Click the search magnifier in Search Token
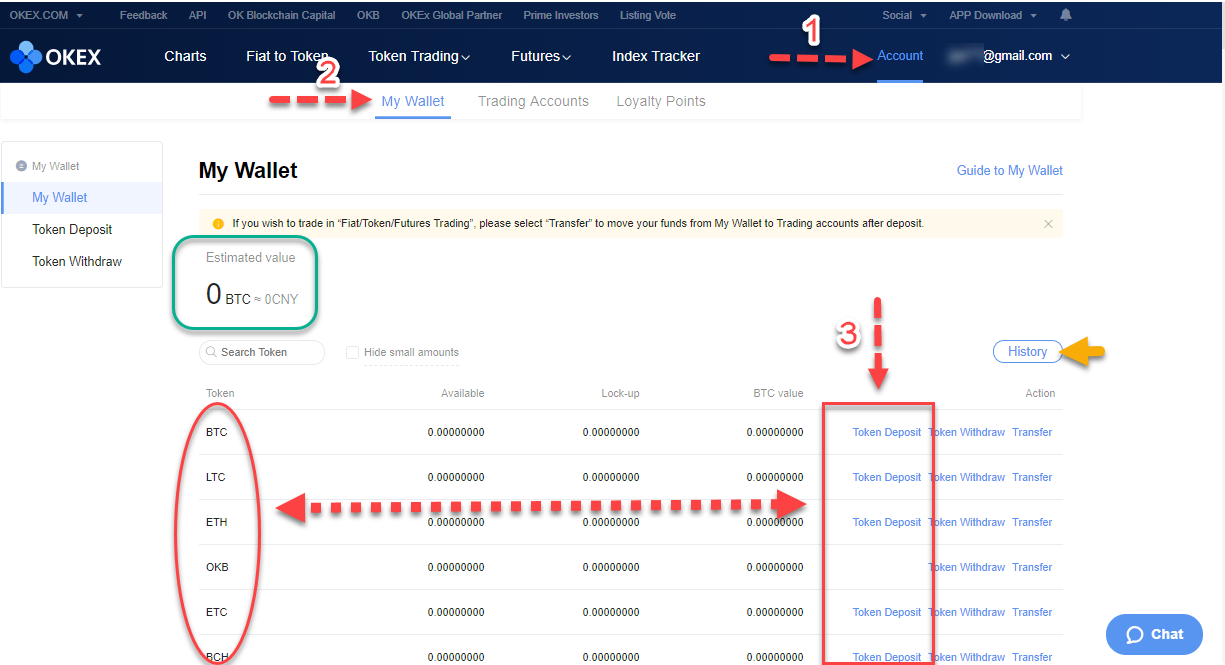 tap(211, 352)
